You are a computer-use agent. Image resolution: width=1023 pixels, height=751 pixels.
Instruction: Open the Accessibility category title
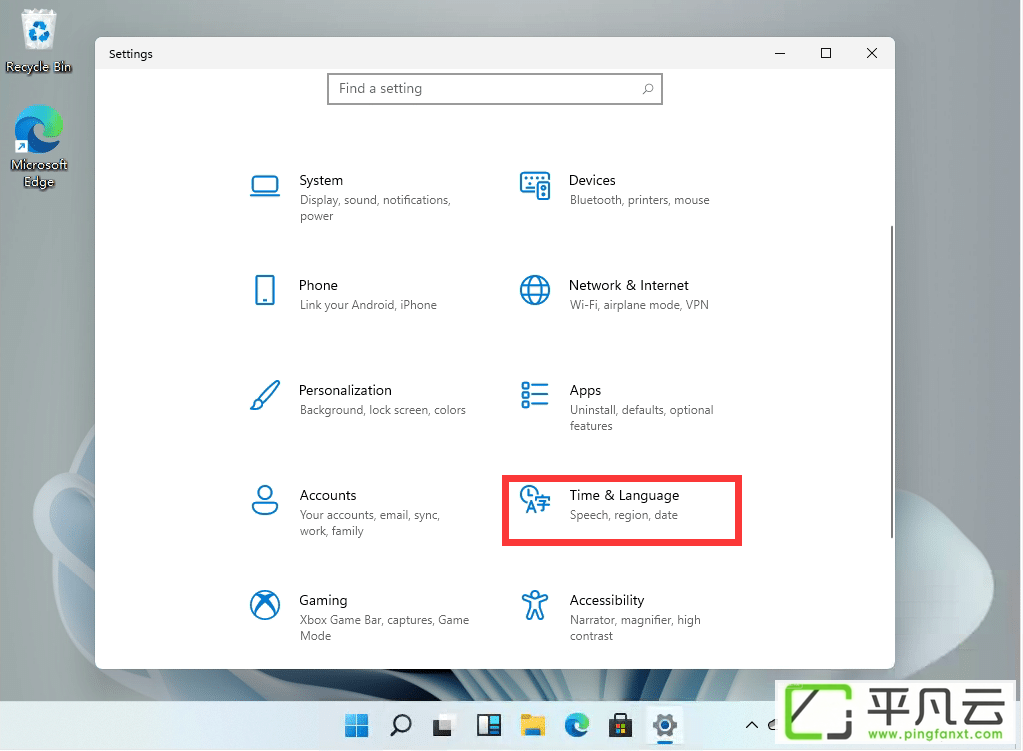pos(607,600)
